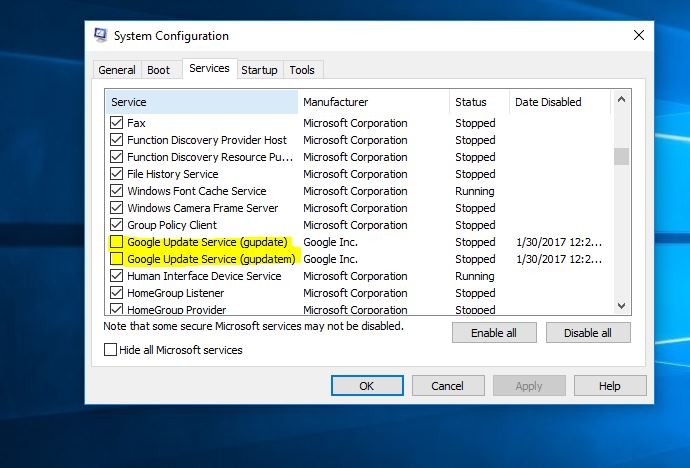
Task: Select HomeGroup Listener row text
Action: [176, 293]
